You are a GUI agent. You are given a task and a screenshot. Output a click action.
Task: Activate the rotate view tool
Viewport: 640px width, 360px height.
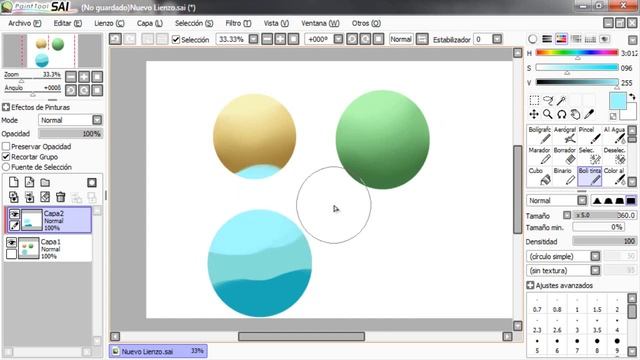tap(562, 114)
